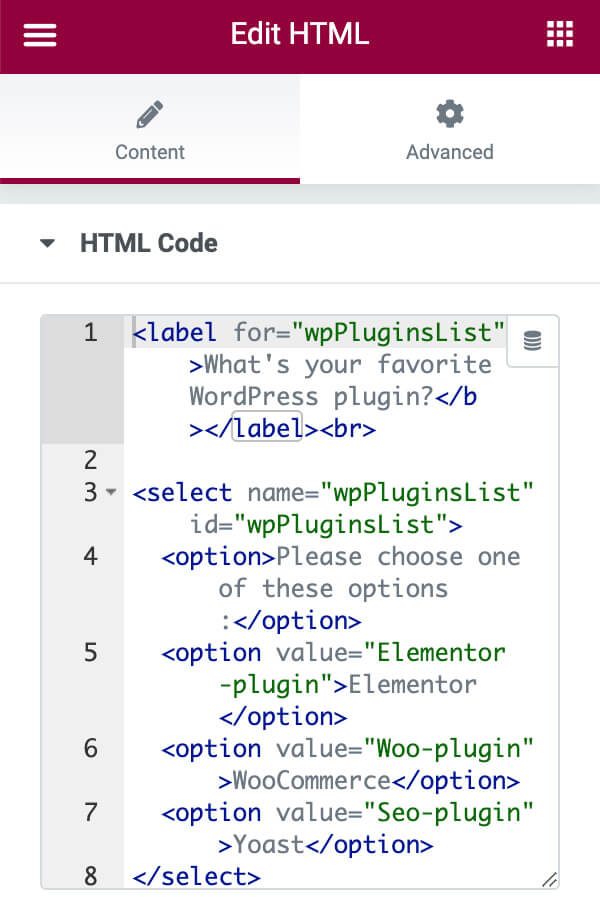This screenshot has height=918, width=600.
Task: Click the gear icon above Advanced
Action: tap(449, 113)
